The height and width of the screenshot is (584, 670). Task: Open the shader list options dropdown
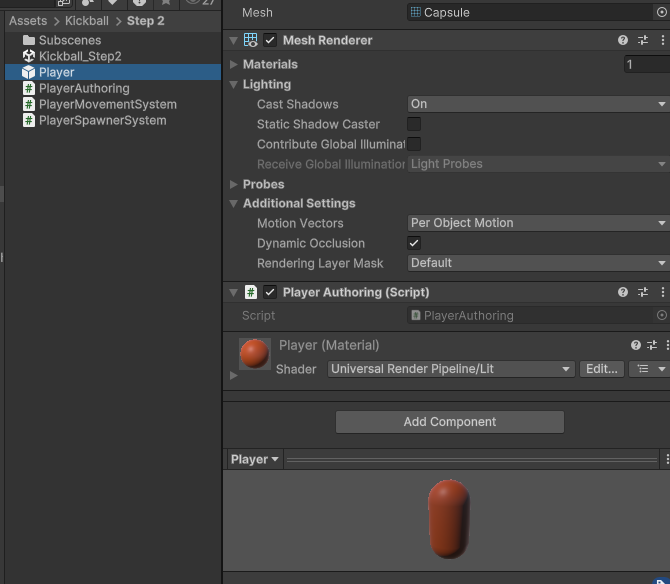651,369
